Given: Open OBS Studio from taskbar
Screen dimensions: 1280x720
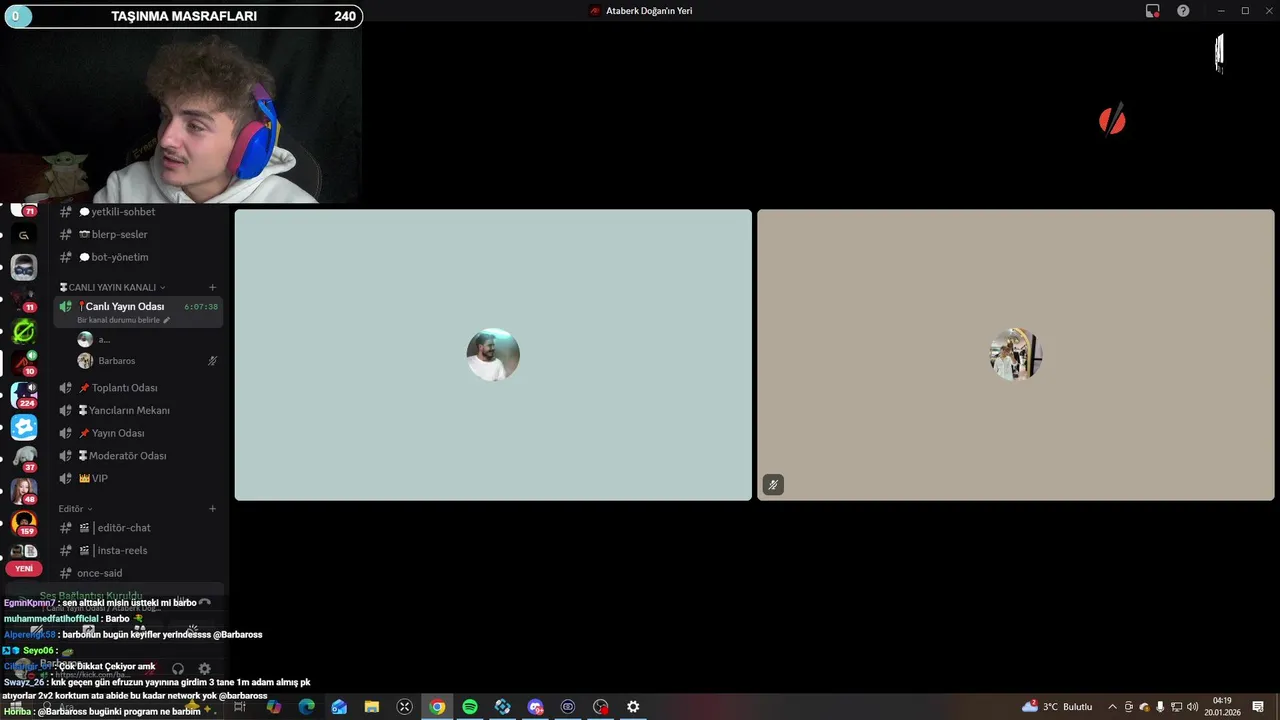Looking at the screenshot, I should coord(600,707).
